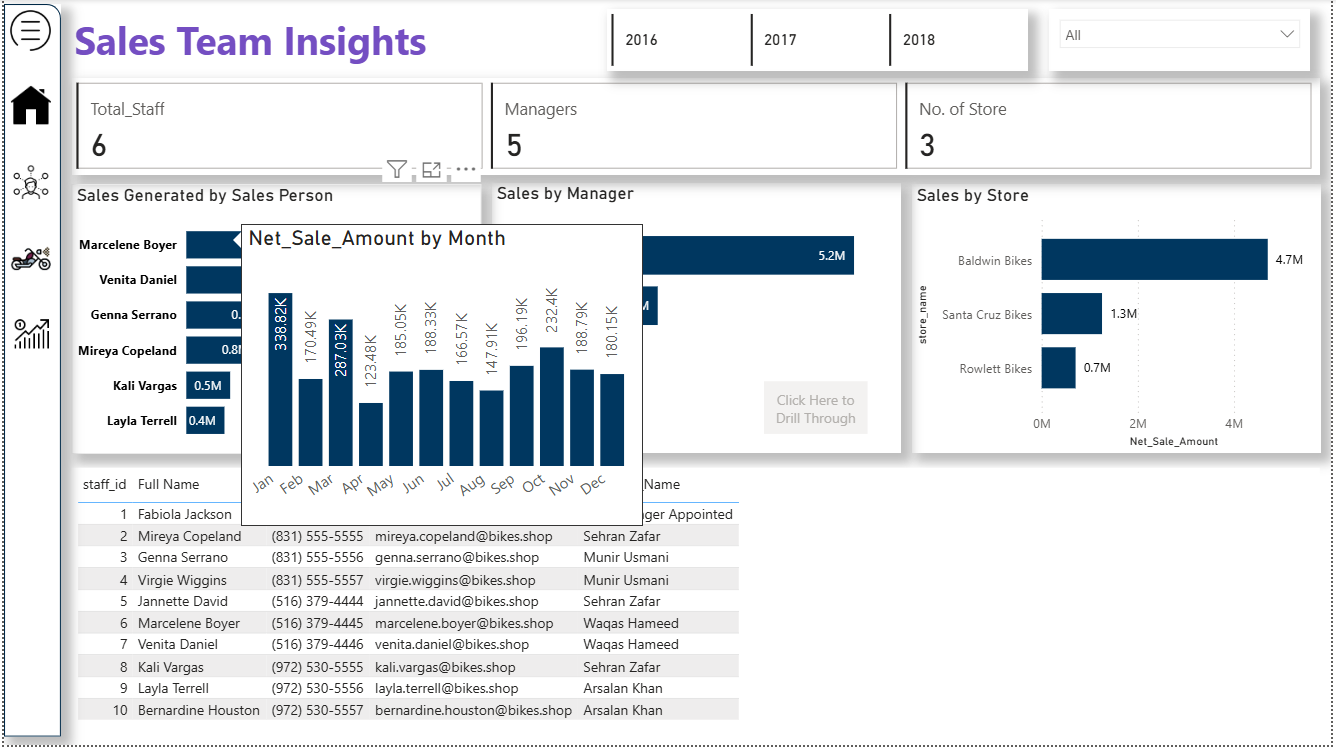Screen dimensions: 1336x752
Task: Click 'Click Here to Drill Through' button
Action: click(x=815, y=408)
